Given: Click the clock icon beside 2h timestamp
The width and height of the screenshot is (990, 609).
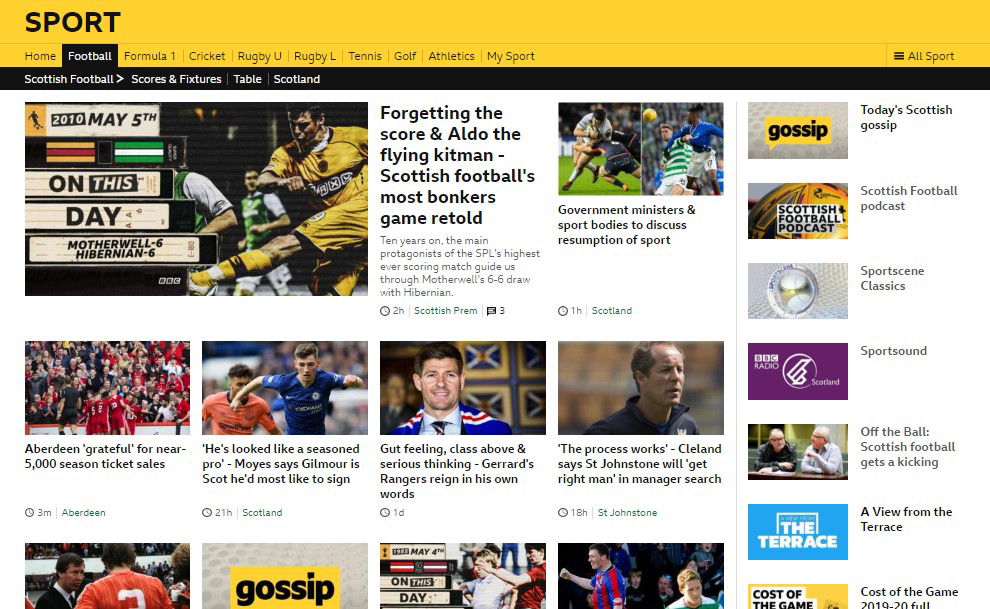Looking at the screenshot, I should tap(385, 311).
